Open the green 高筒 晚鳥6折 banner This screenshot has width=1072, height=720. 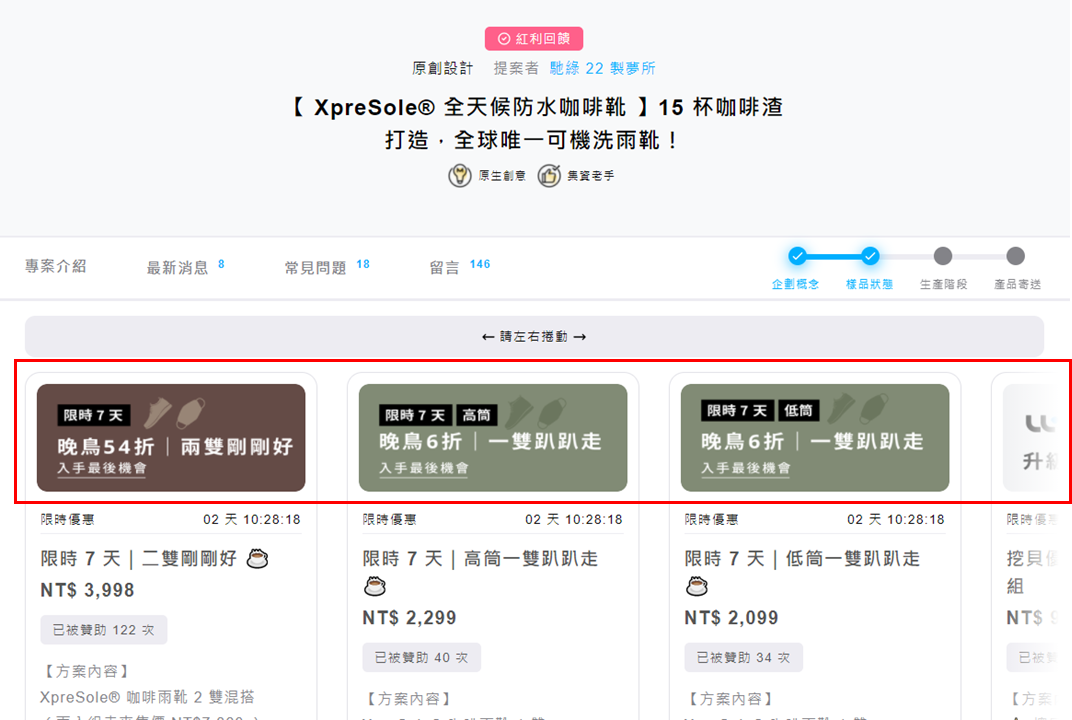[x=493, y=438]
